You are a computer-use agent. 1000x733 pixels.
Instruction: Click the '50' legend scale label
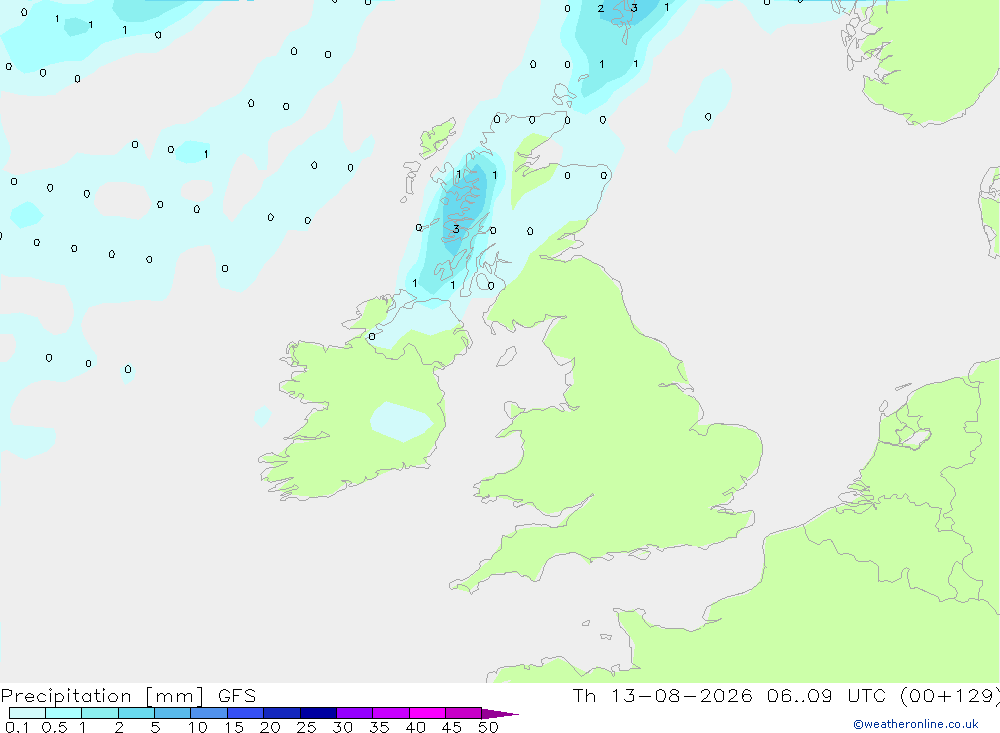click(x=488, y=727)
